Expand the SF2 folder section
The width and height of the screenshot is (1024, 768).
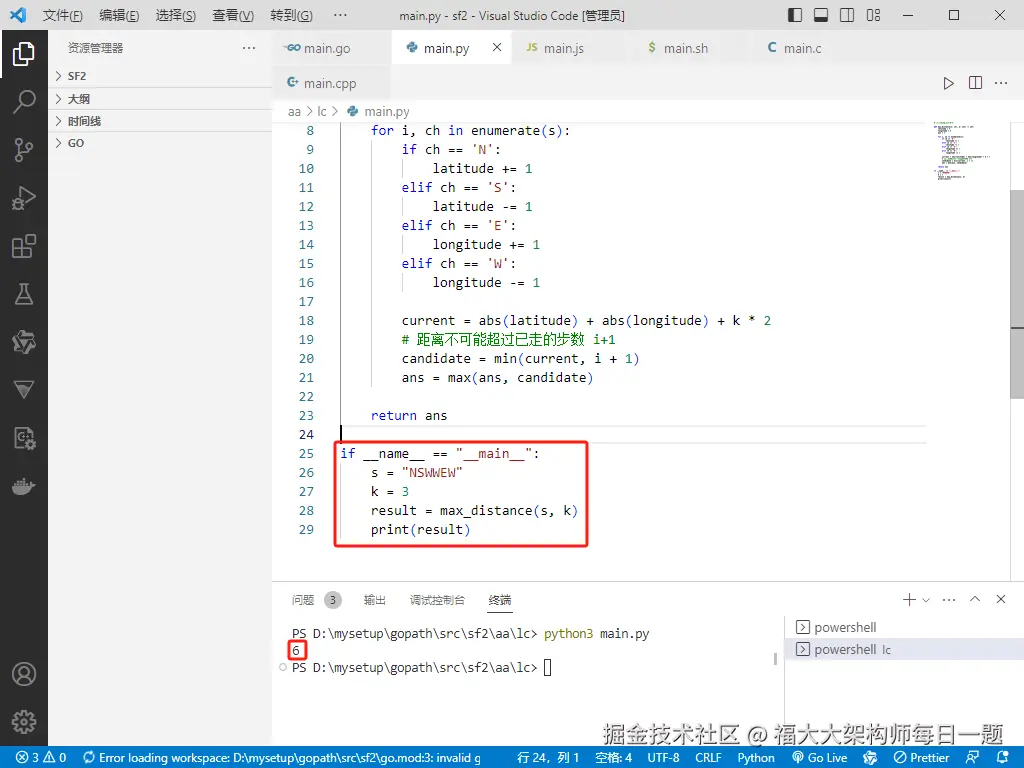click(x=161, y=76)
